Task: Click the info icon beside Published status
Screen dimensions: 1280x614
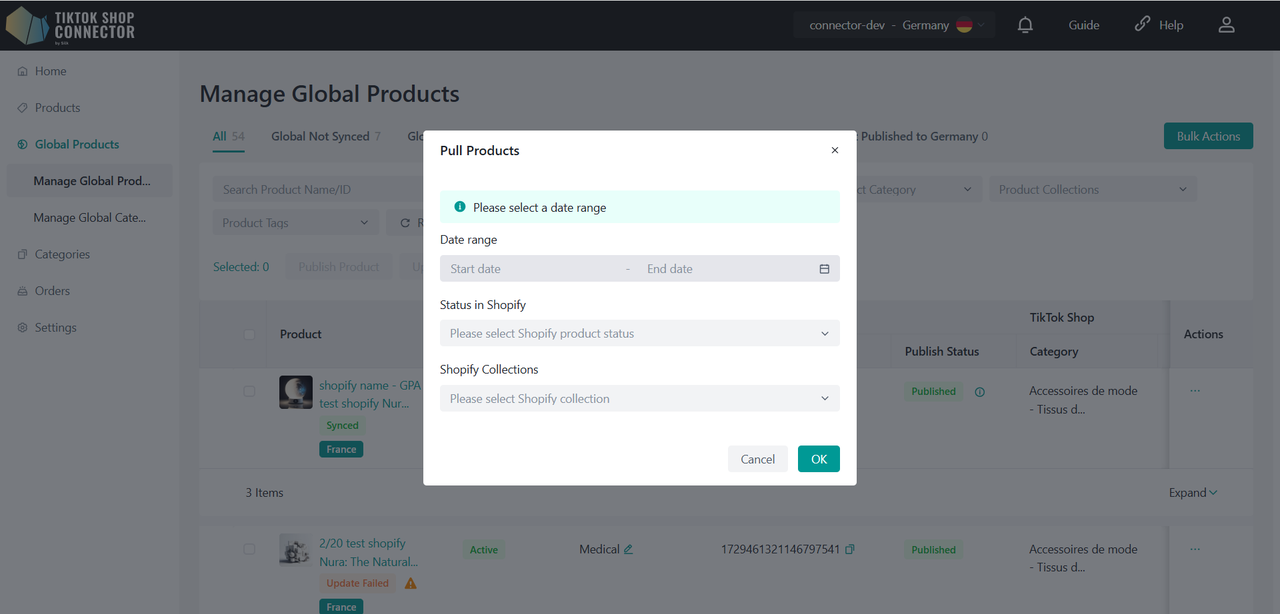Action: click(x=979, y=392)
